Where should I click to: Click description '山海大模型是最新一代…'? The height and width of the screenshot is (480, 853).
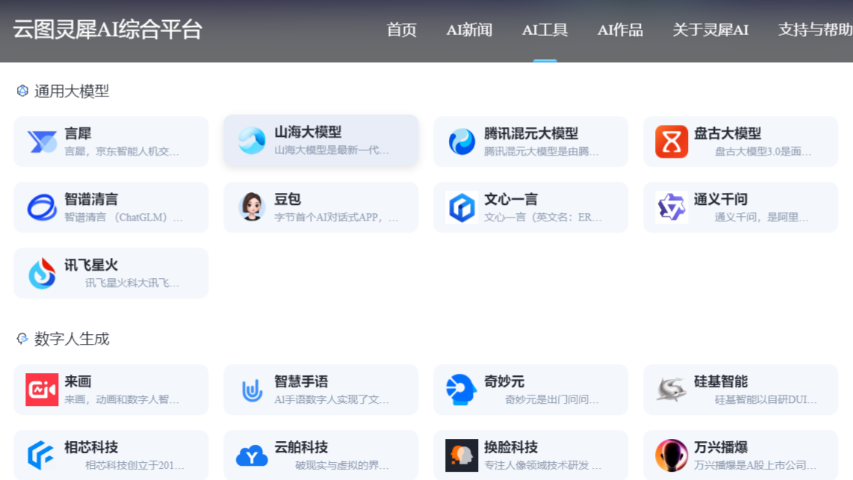pyautogui.click(x=331, y=150)
